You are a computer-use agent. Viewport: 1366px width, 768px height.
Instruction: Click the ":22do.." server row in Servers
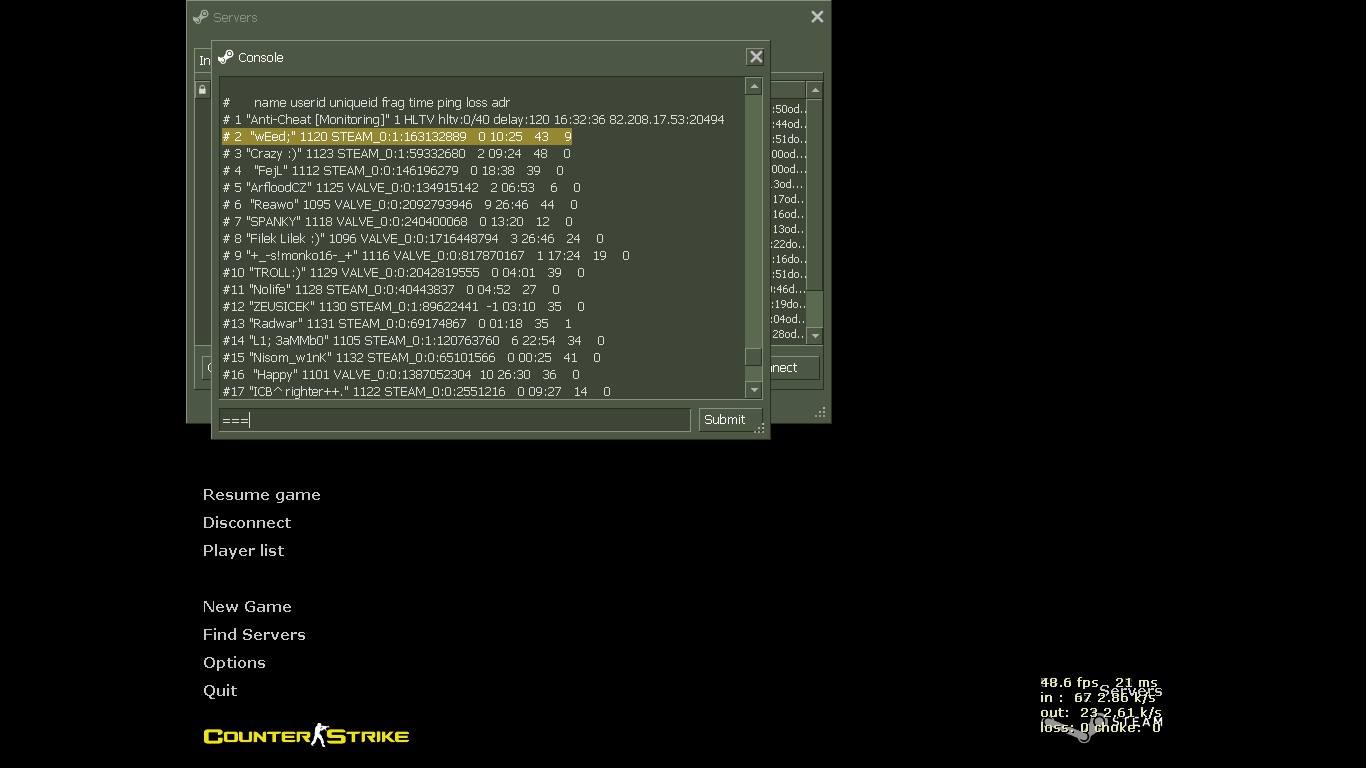pos(788,244)
